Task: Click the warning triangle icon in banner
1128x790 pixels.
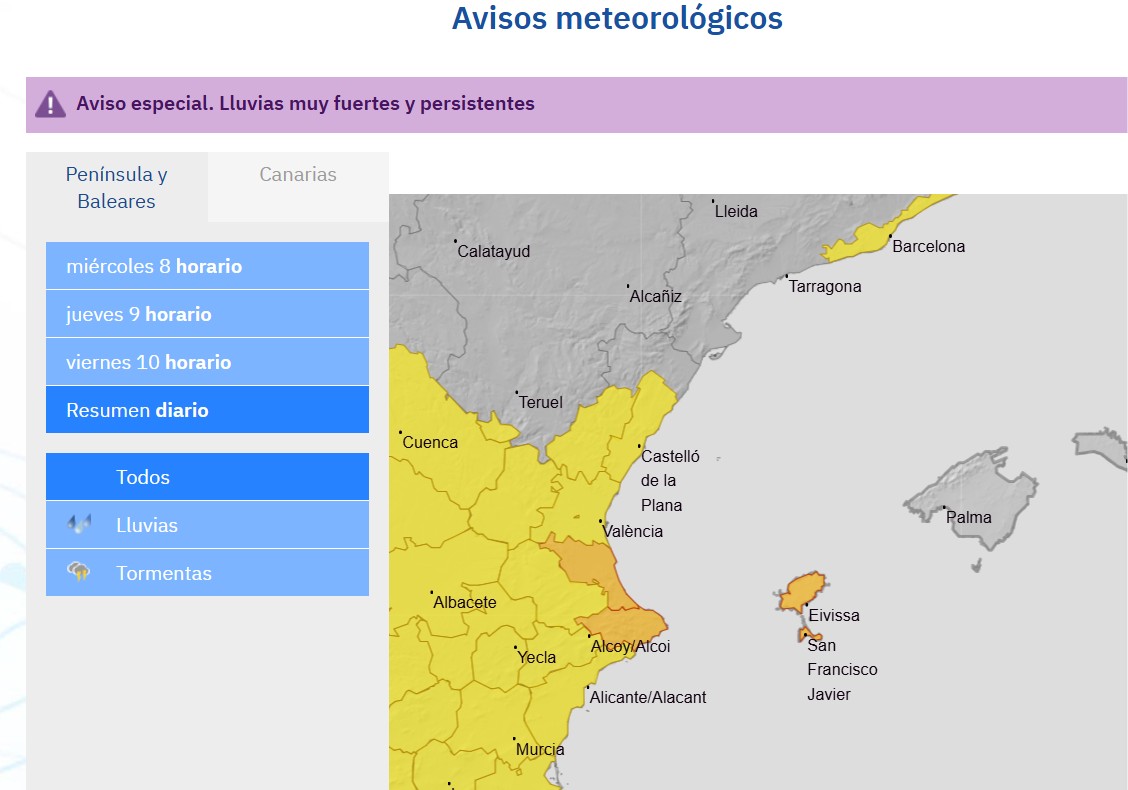Action: (x=50, y=104)
